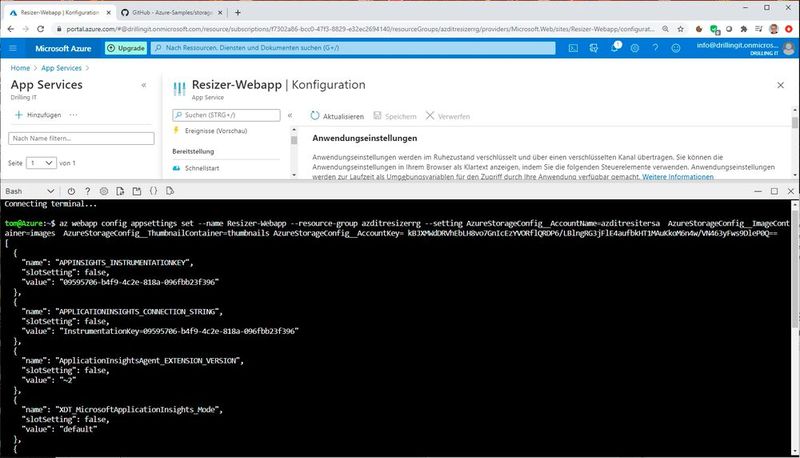This screenshot has height=458, width=800.
Task: Open the Seite page number dropdown
Action: [x=41, y=163]
